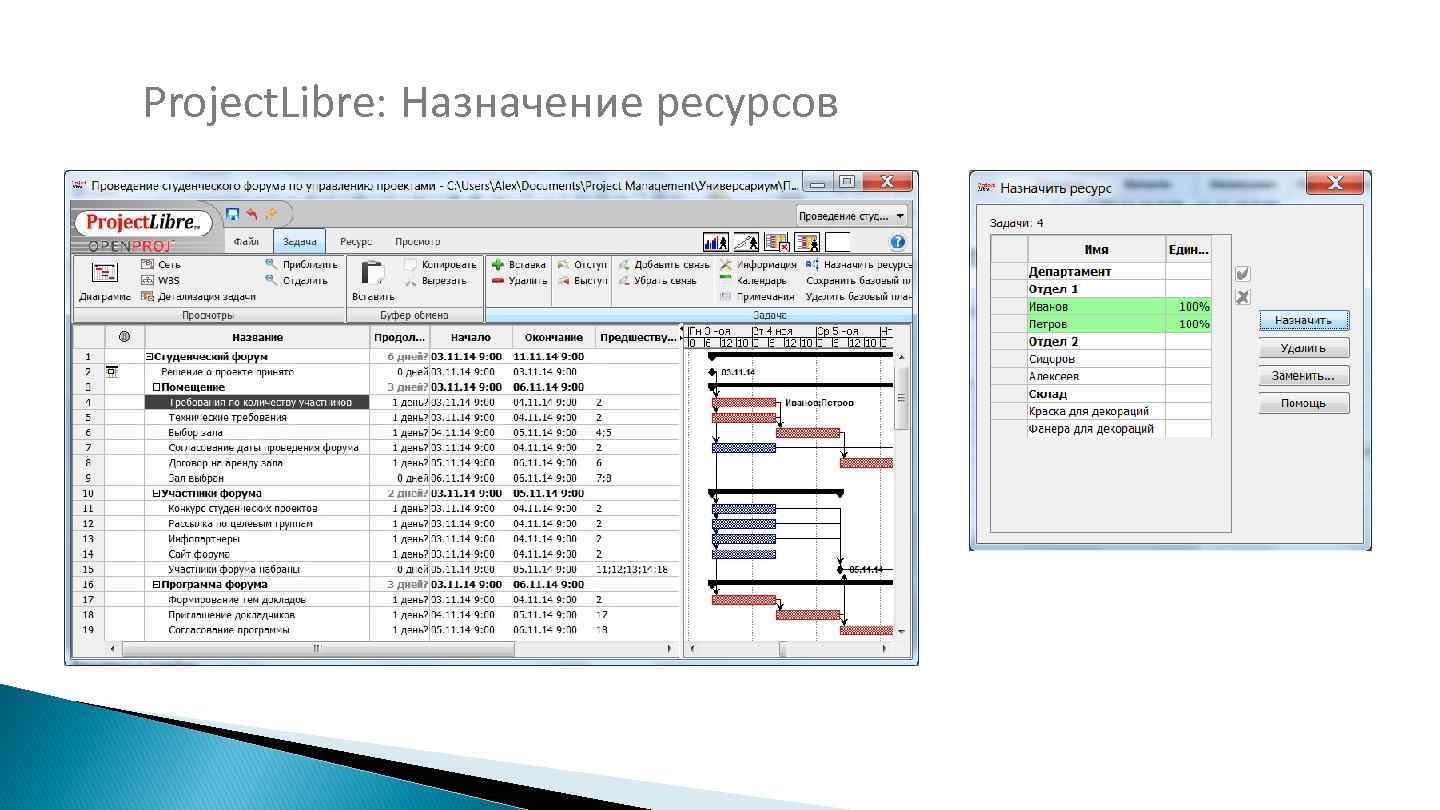Click the Имя column header in dialog
The image size is (1440, 810).
1096,250
